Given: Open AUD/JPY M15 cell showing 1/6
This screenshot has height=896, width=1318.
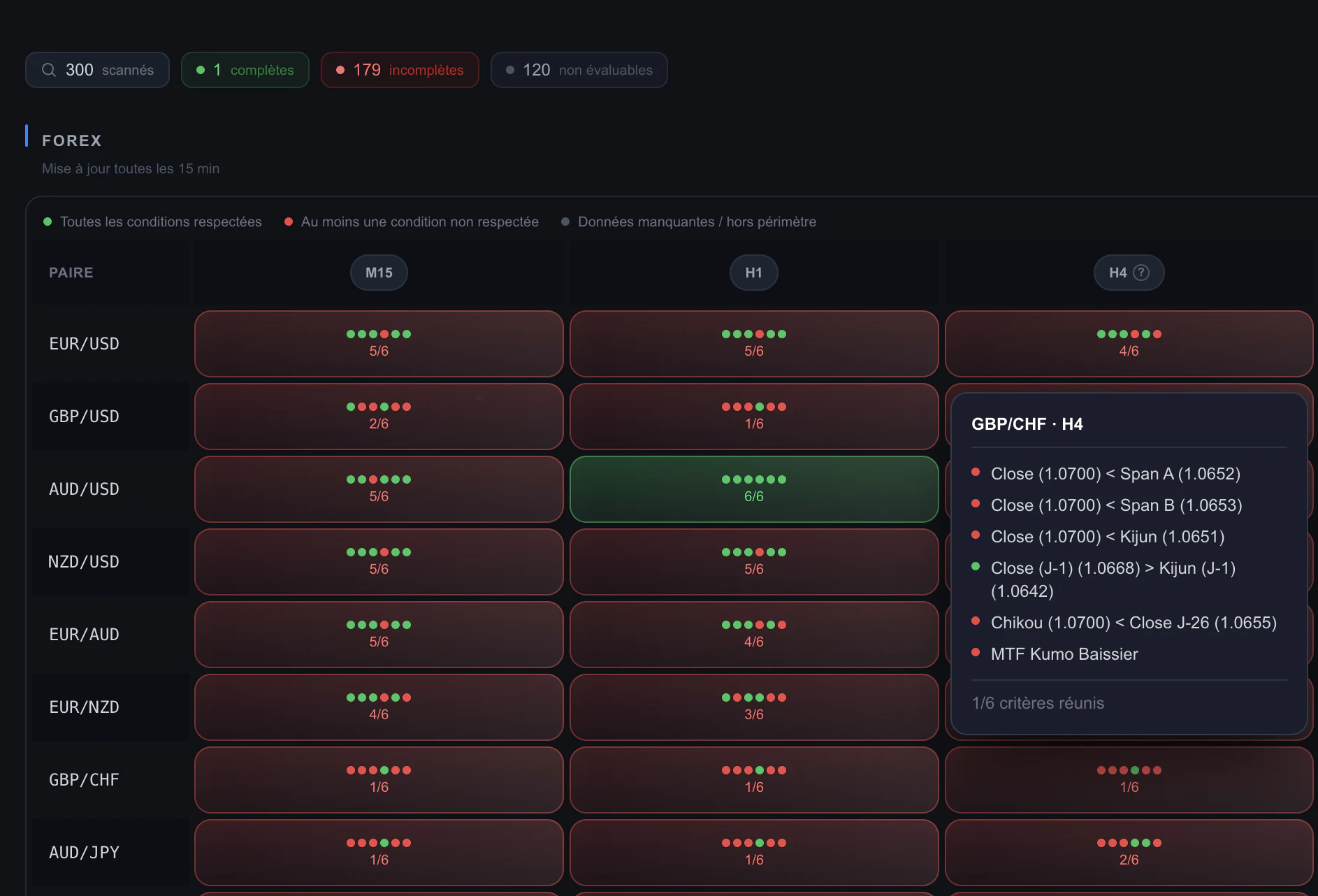Looking at the screenshot, I should [379, 853].
